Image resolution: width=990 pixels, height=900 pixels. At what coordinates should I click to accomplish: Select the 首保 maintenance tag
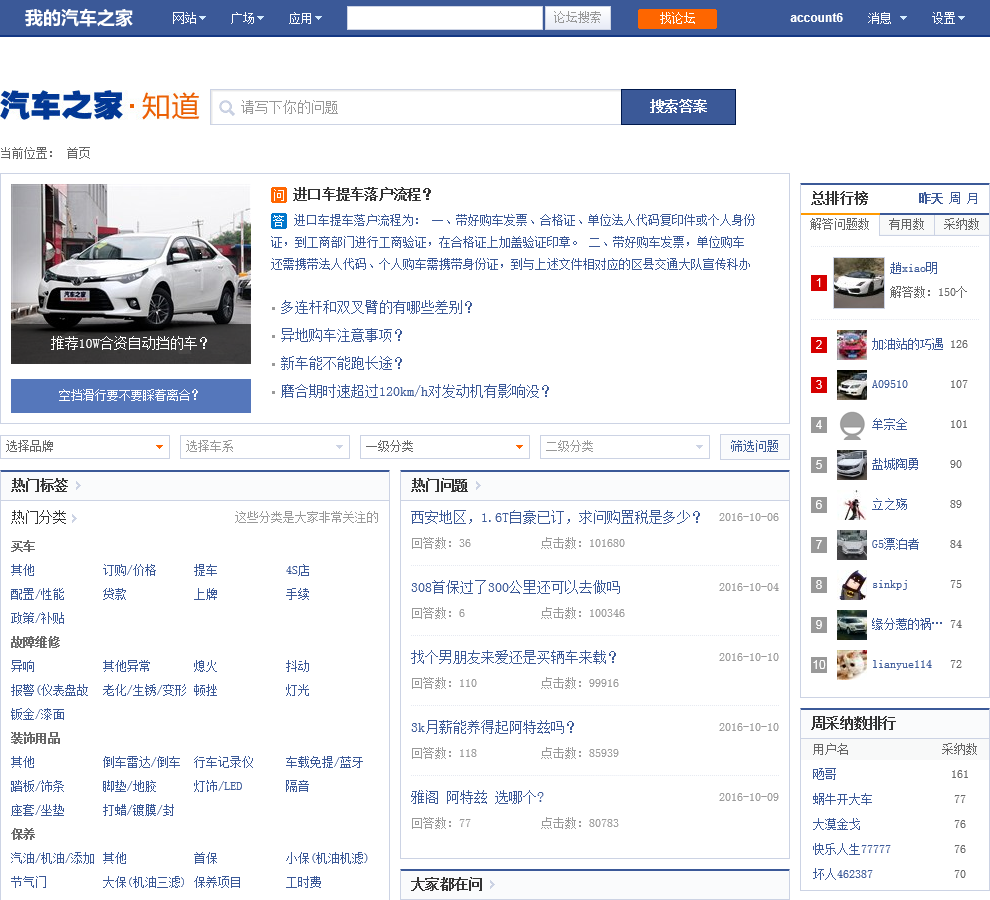point(205,858)
